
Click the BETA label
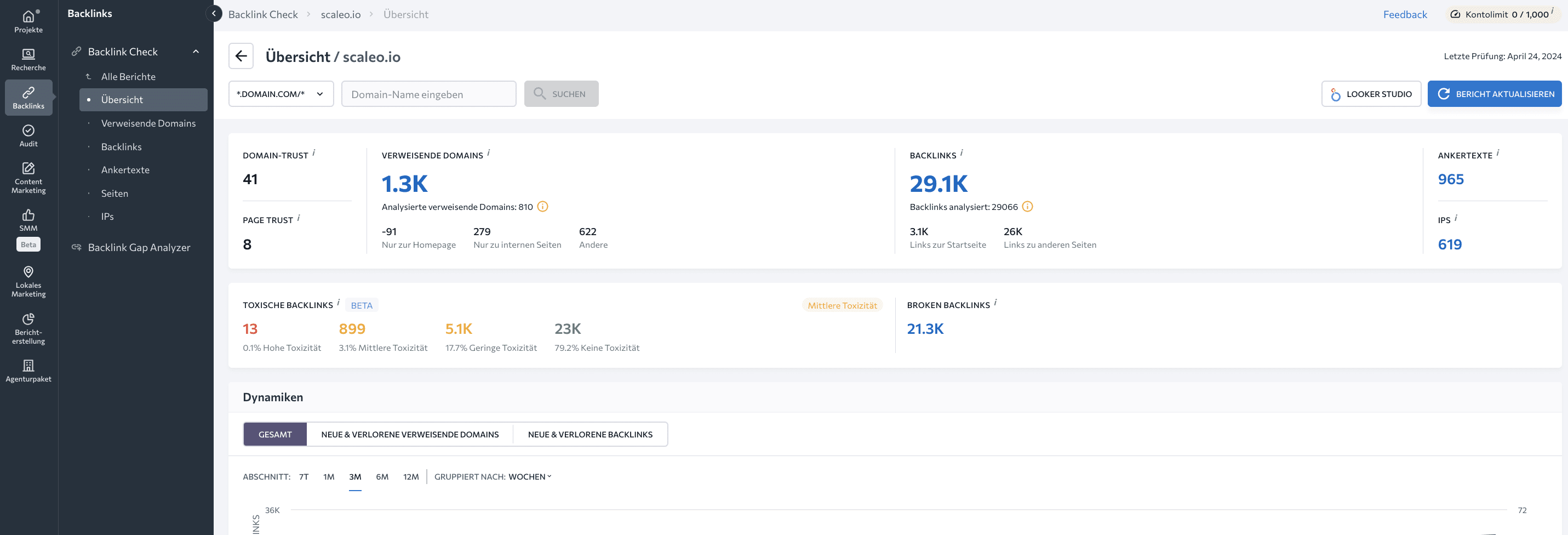(x=362, y=305)
